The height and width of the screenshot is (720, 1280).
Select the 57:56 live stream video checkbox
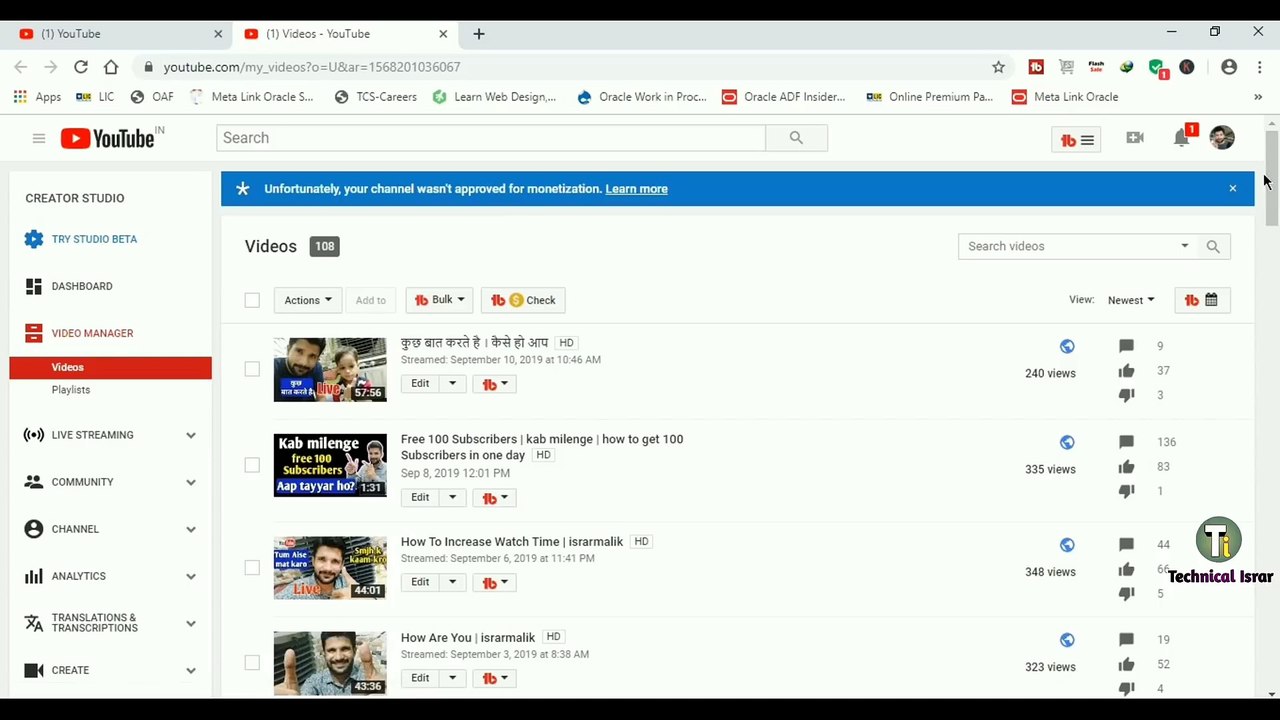252,369
